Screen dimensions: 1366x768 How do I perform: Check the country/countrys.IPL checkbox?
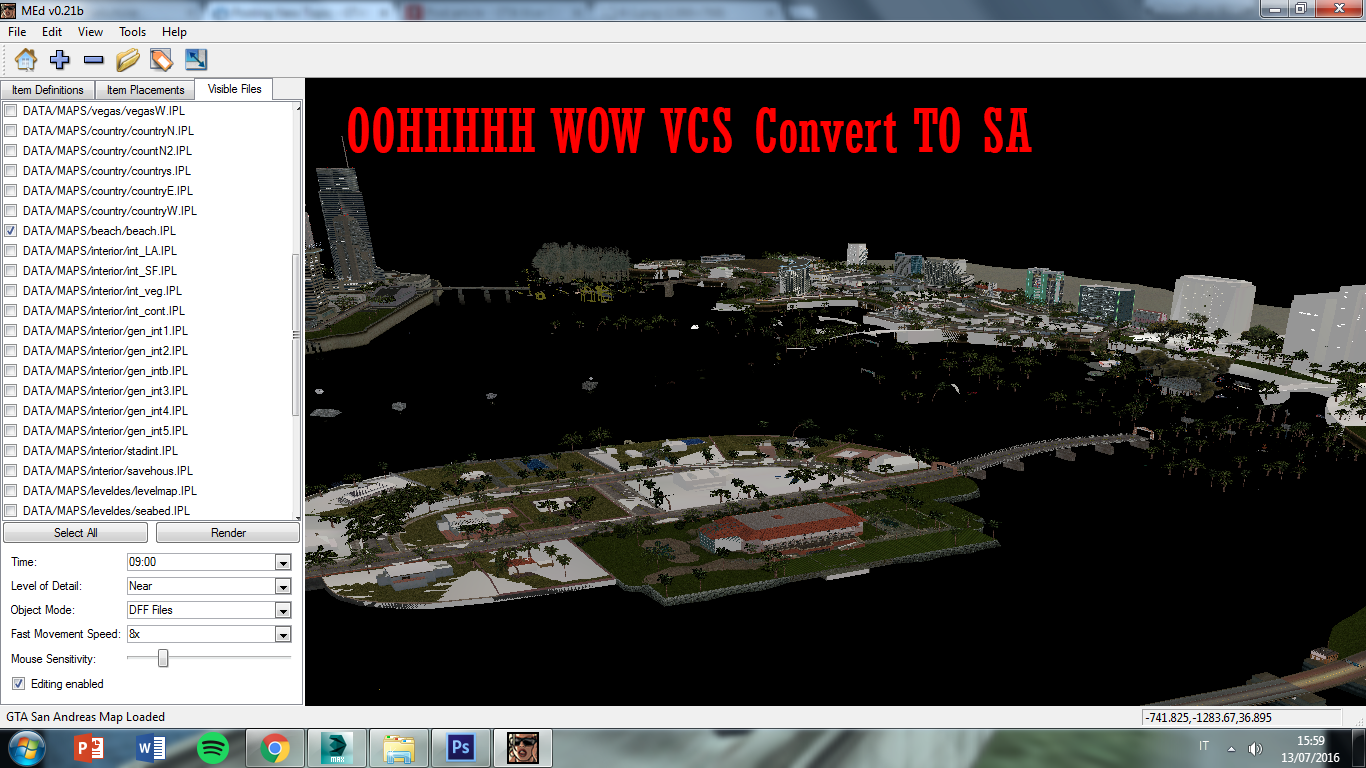[x=11, y=171]
